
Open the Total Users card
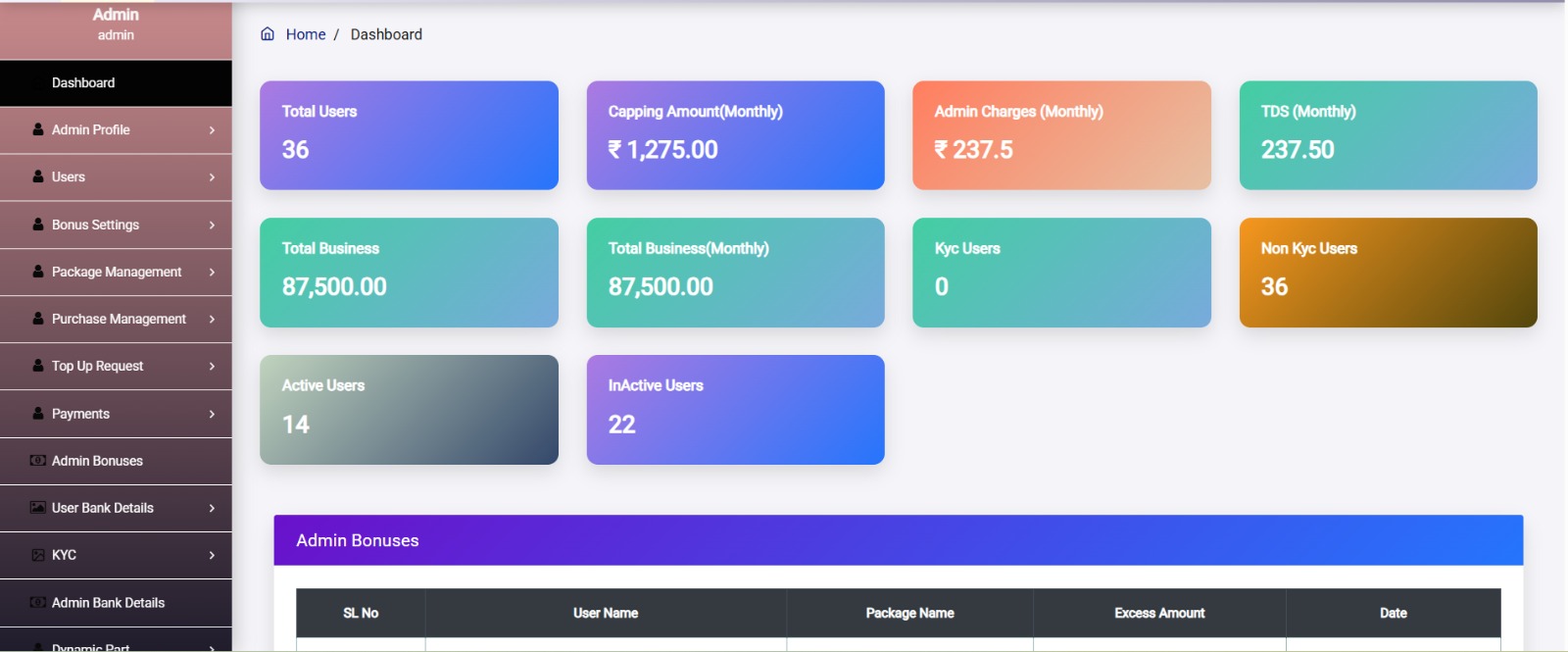tap(409, 135)
